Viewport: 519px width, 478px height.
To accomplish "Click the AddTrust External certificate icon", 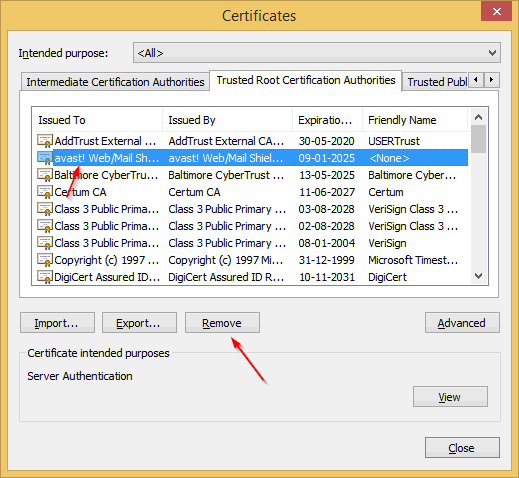I will [45, 141].
